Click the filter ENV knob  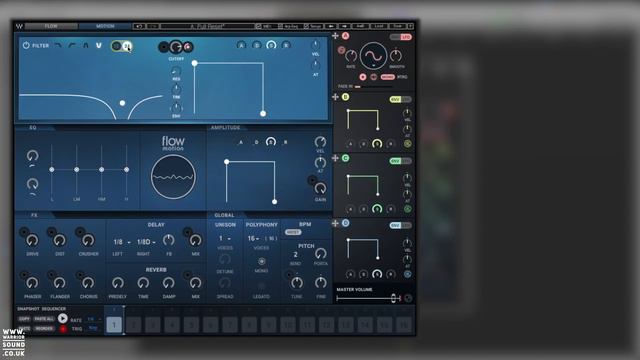(176, 108)
